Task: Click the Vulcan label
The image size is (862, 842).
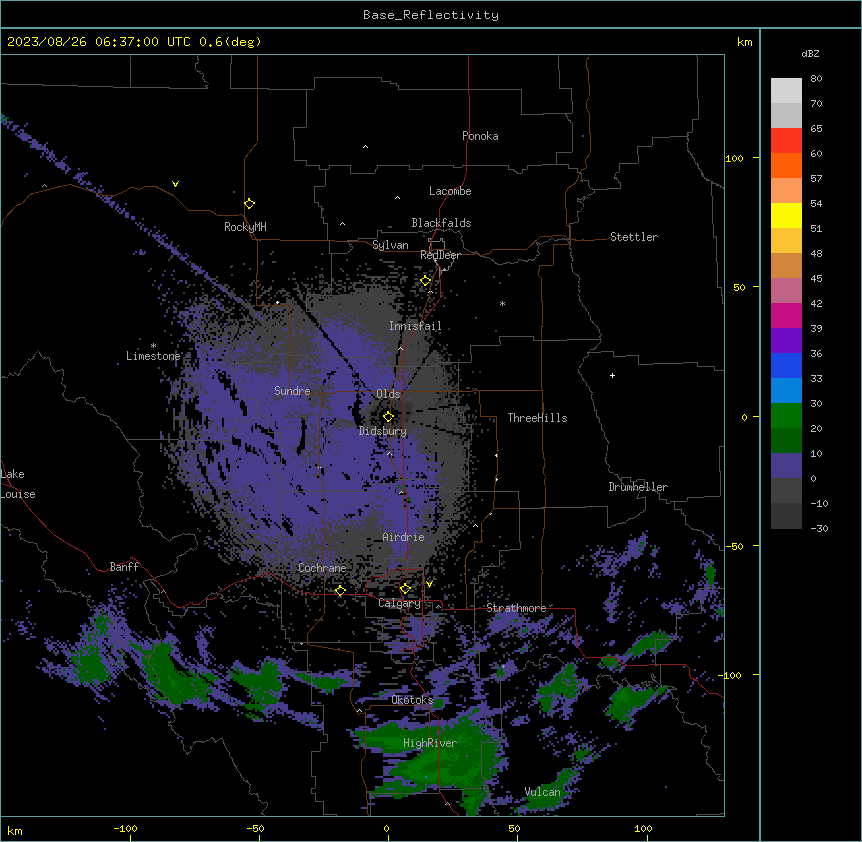Action: coord(542,791)
